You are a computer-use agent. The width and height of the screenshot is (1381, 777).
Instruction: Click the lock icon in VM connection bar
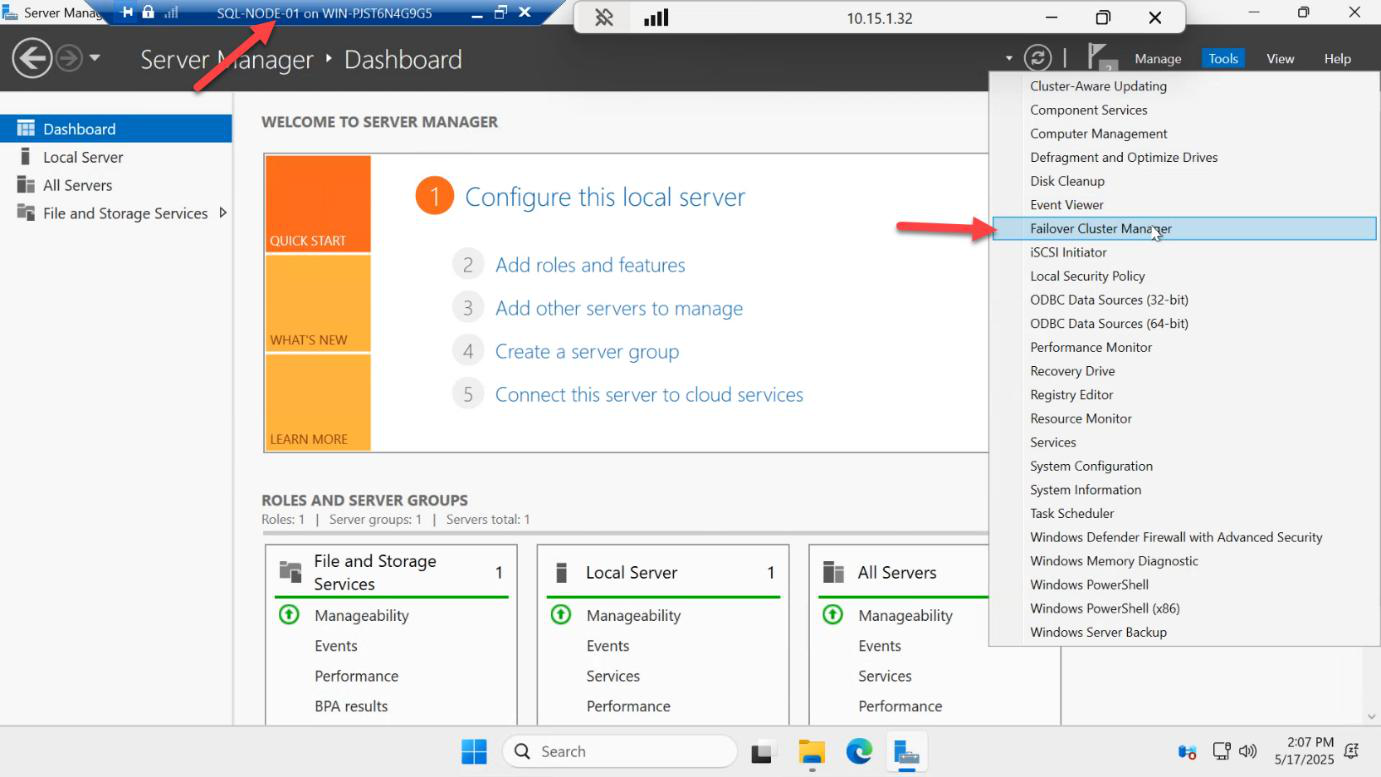[148, 12]
